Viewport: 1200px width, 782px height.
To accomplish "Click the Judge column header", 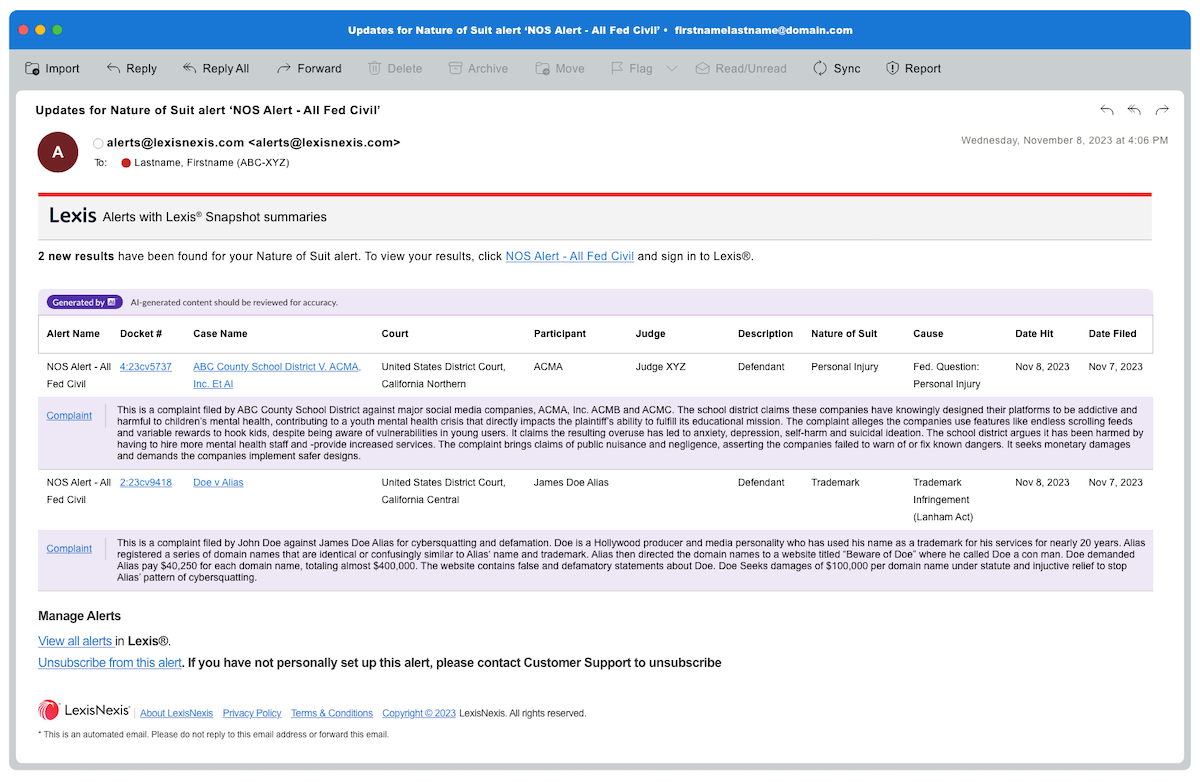I will pos(650,334).
